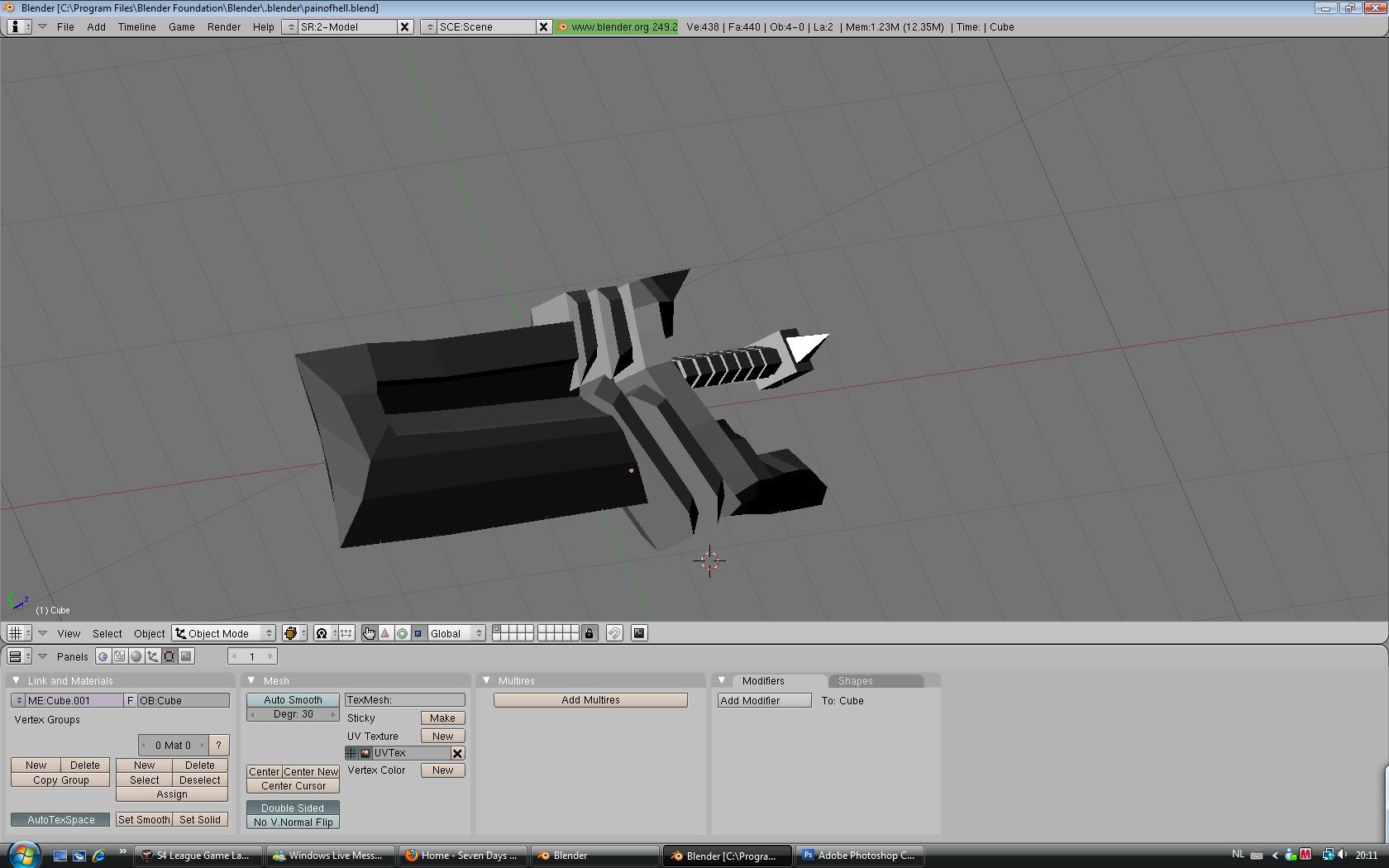The image size is (1389, 868).
Task: Open the Scene context panel icon
Action: (x=186, y=656)
